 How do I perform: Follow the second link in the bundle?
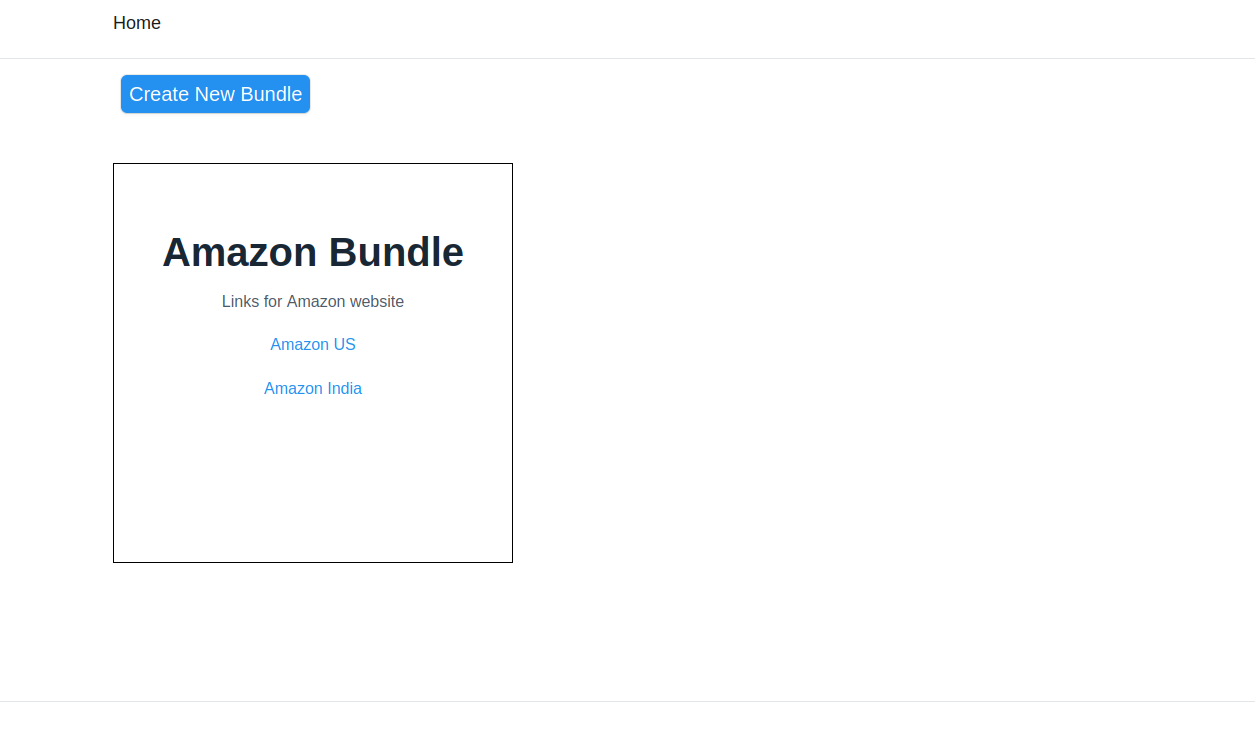point(313,388)
